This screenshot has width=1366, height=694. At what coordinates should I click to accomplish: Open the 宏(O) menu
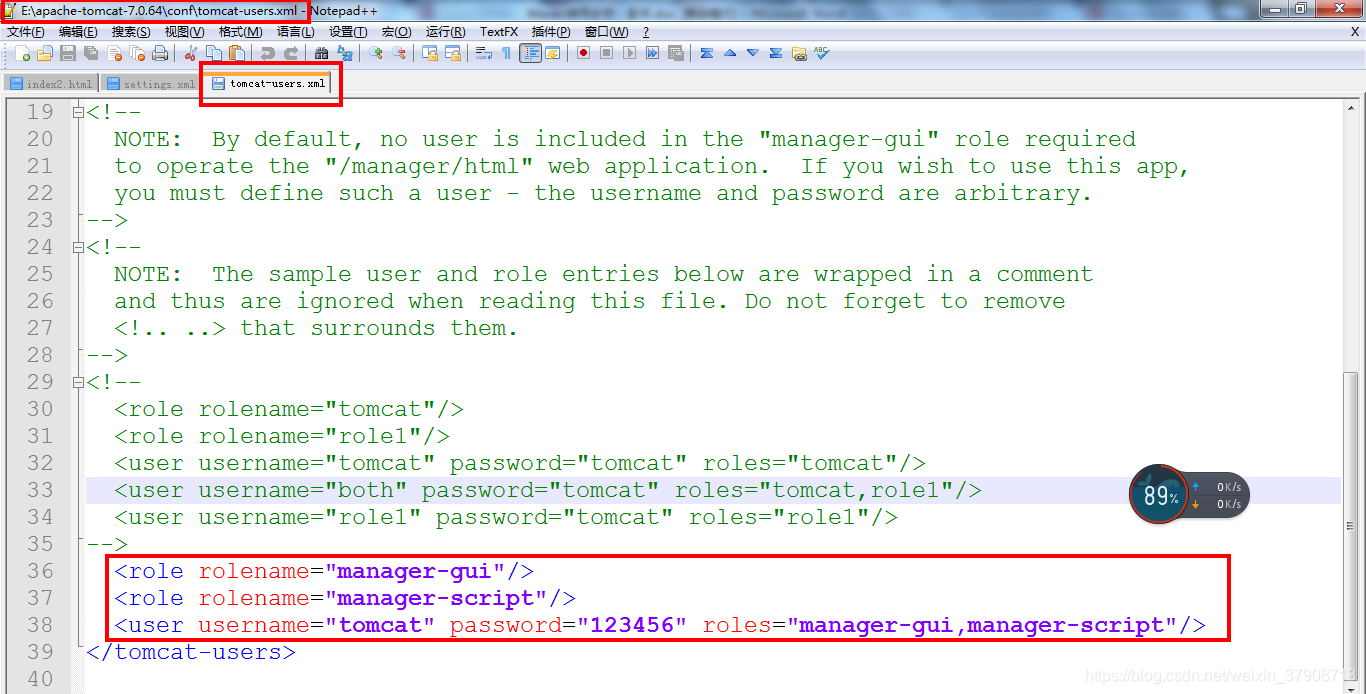[x=397, y=32]
